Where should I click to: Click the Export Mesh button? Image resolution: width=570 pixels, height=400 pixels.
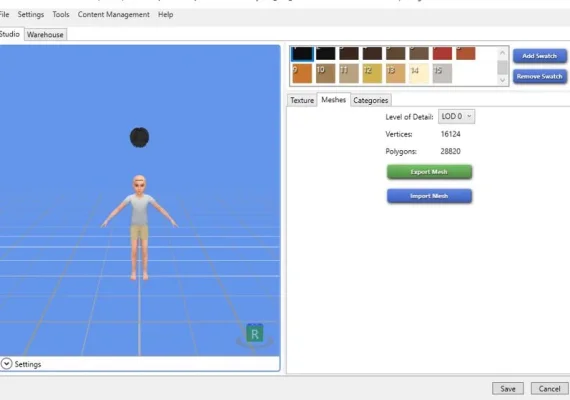(429, 172)
